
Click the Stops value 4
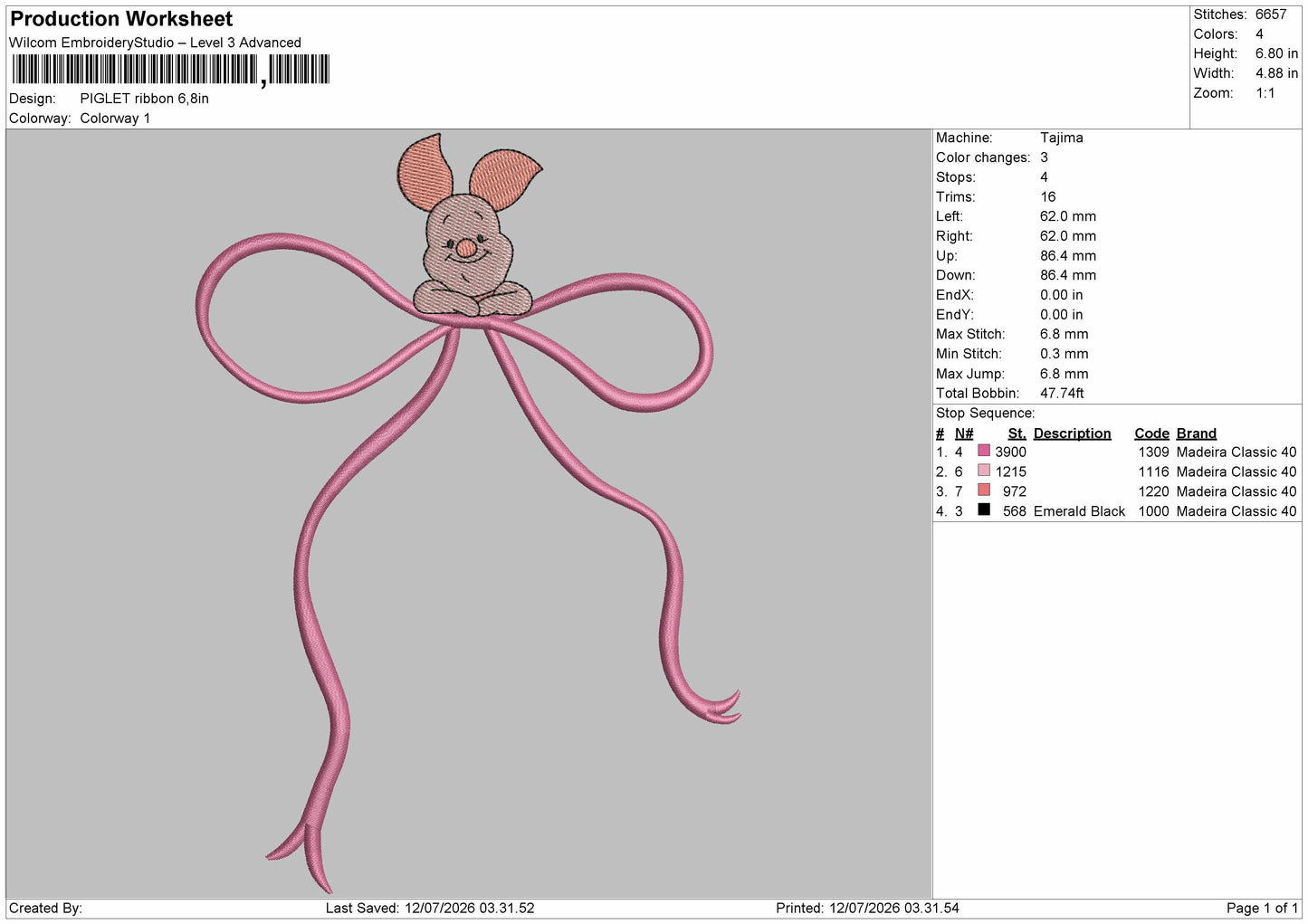coord(1044,177)
